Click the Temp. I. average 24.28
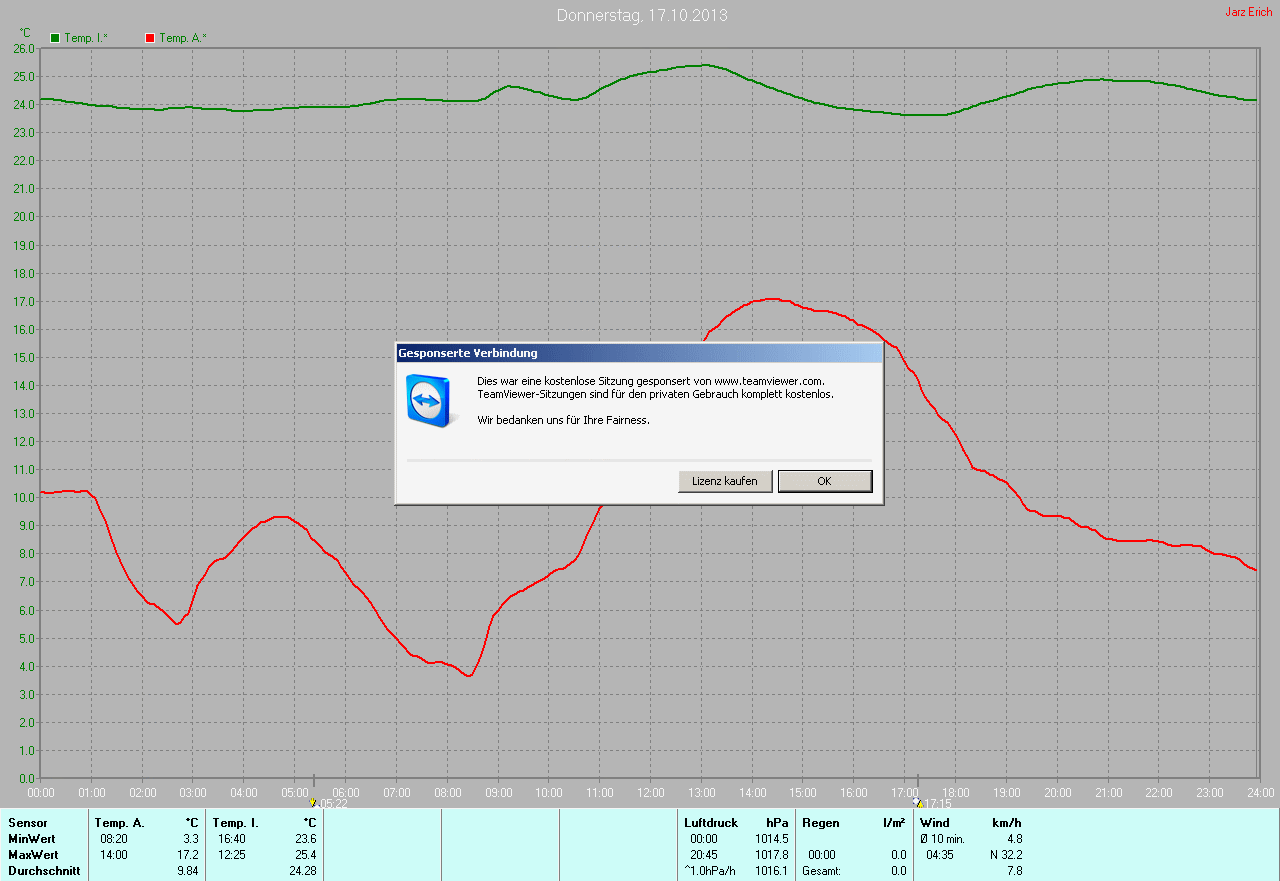 click(303, 871)
